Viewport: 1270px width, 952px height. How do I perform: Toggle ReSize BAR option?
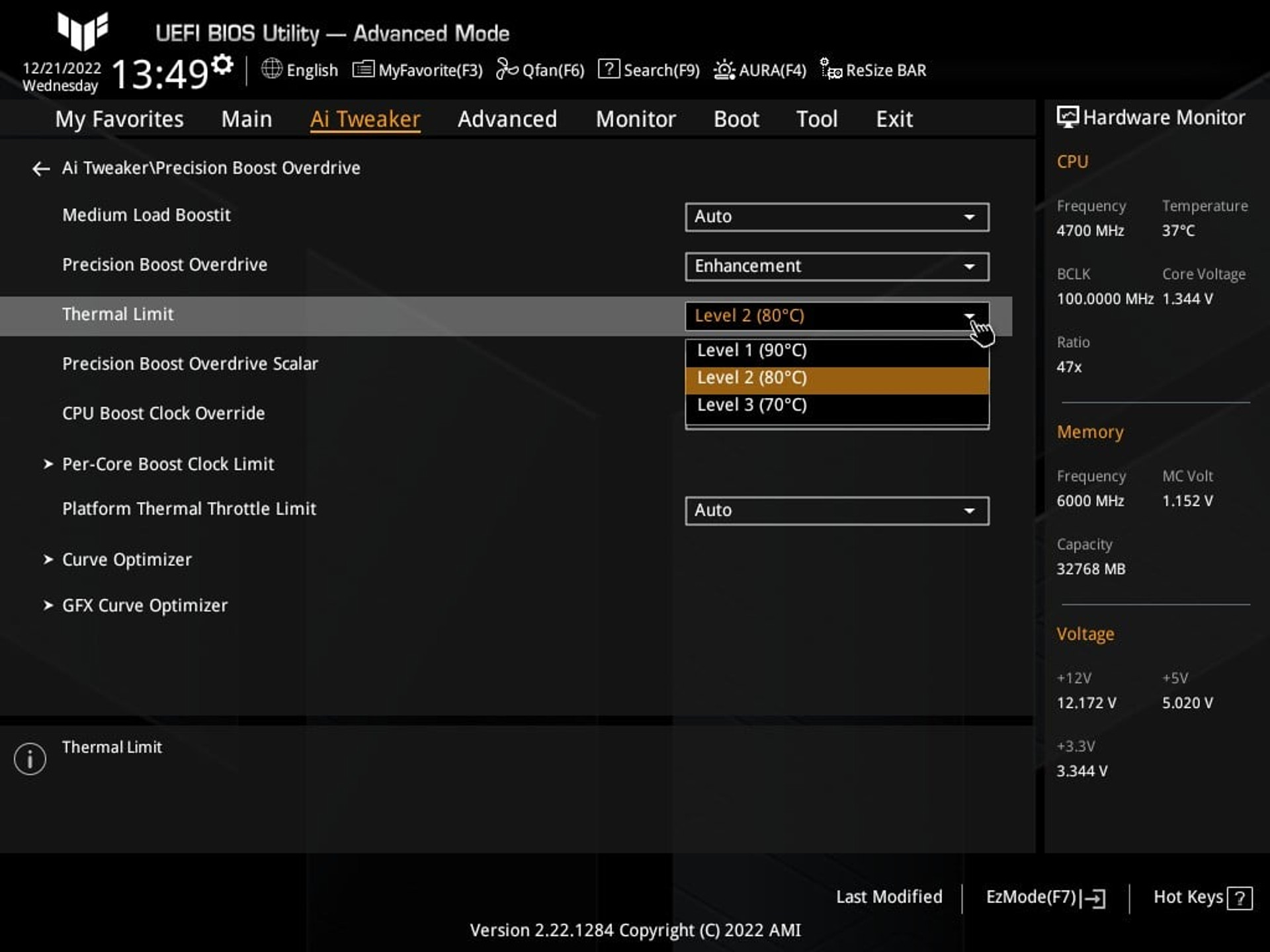tap(873, 70)
